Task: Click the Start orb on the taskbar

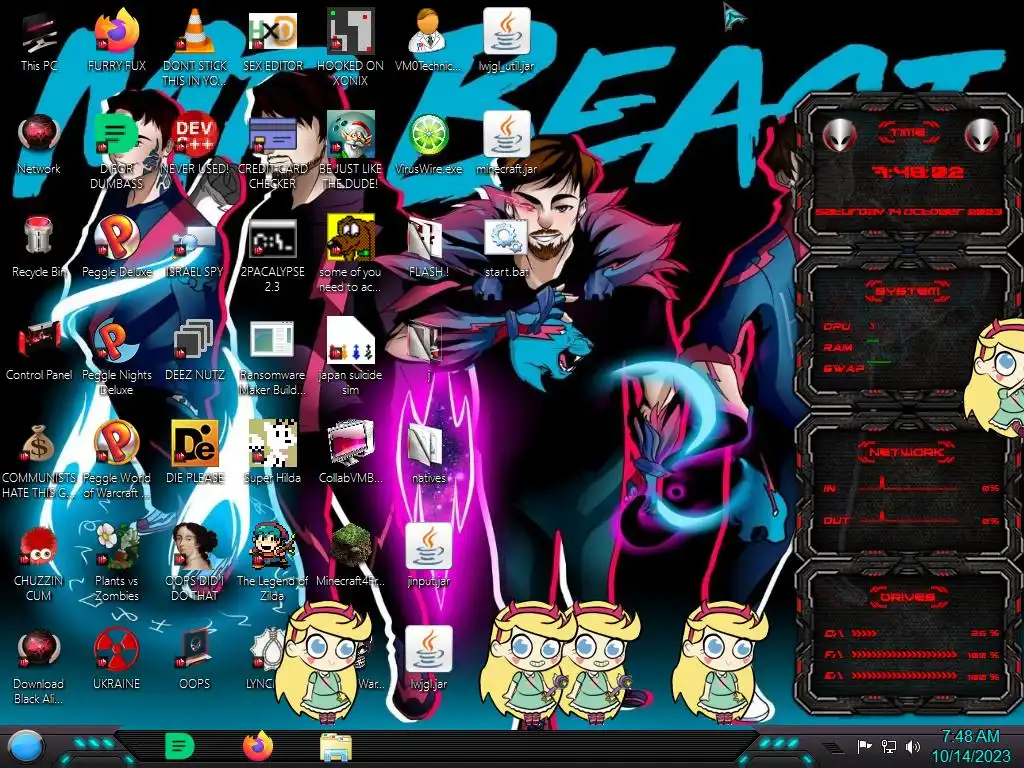Action: pos(26,746)
